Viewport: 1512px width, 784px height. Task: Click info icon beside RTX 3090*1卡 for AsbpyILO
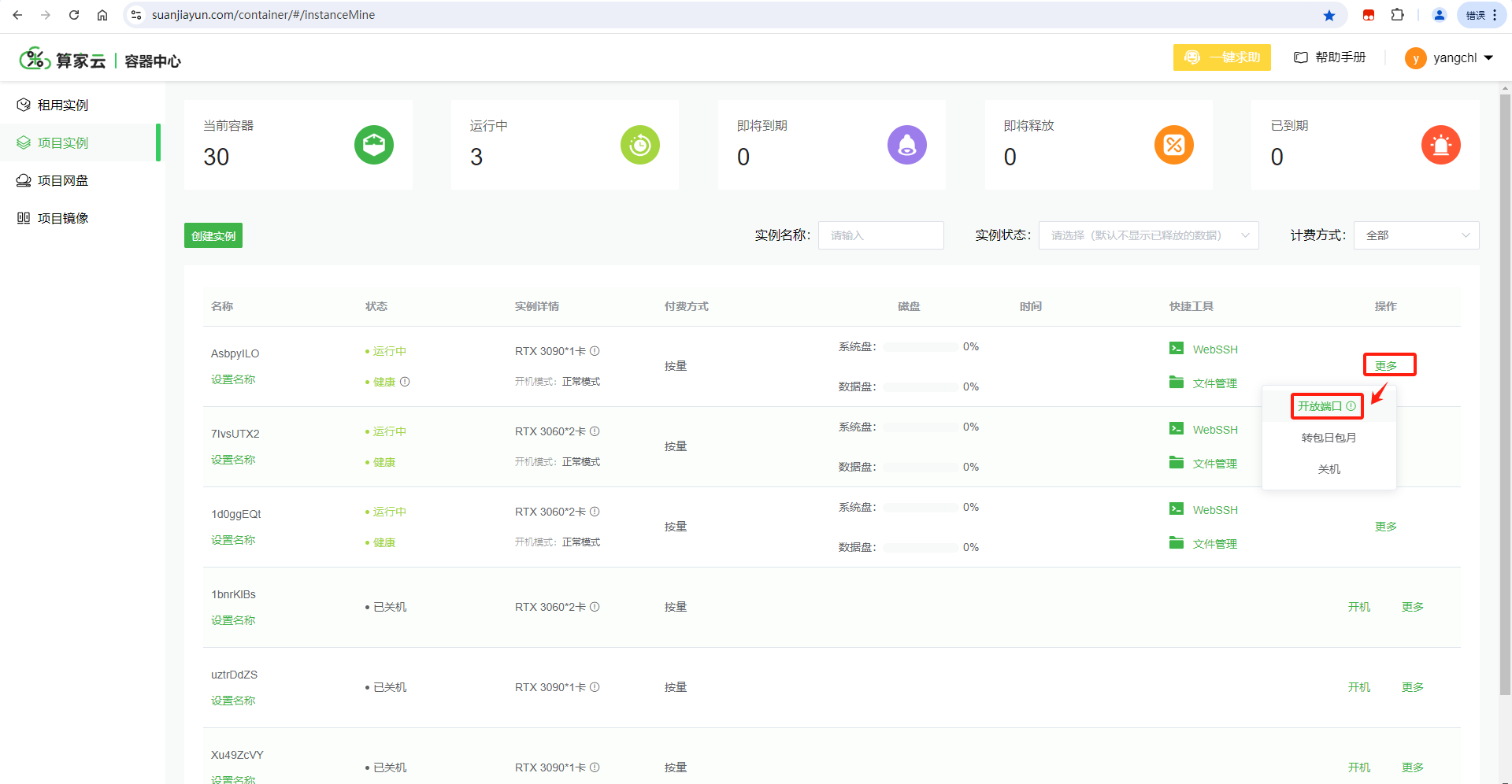(595, 351)
